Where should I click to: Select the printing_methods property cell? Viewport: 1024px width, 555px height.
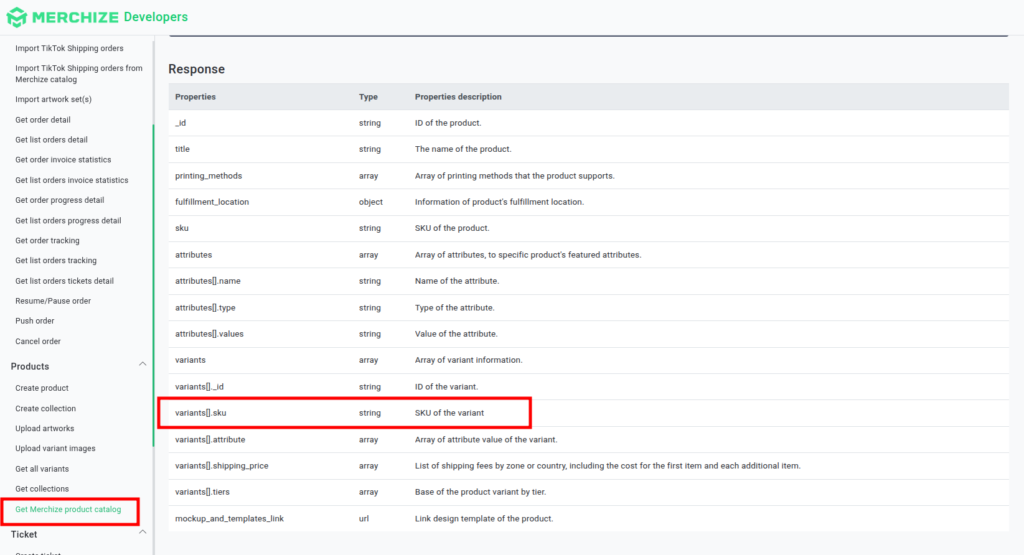[x=208, y=176]
